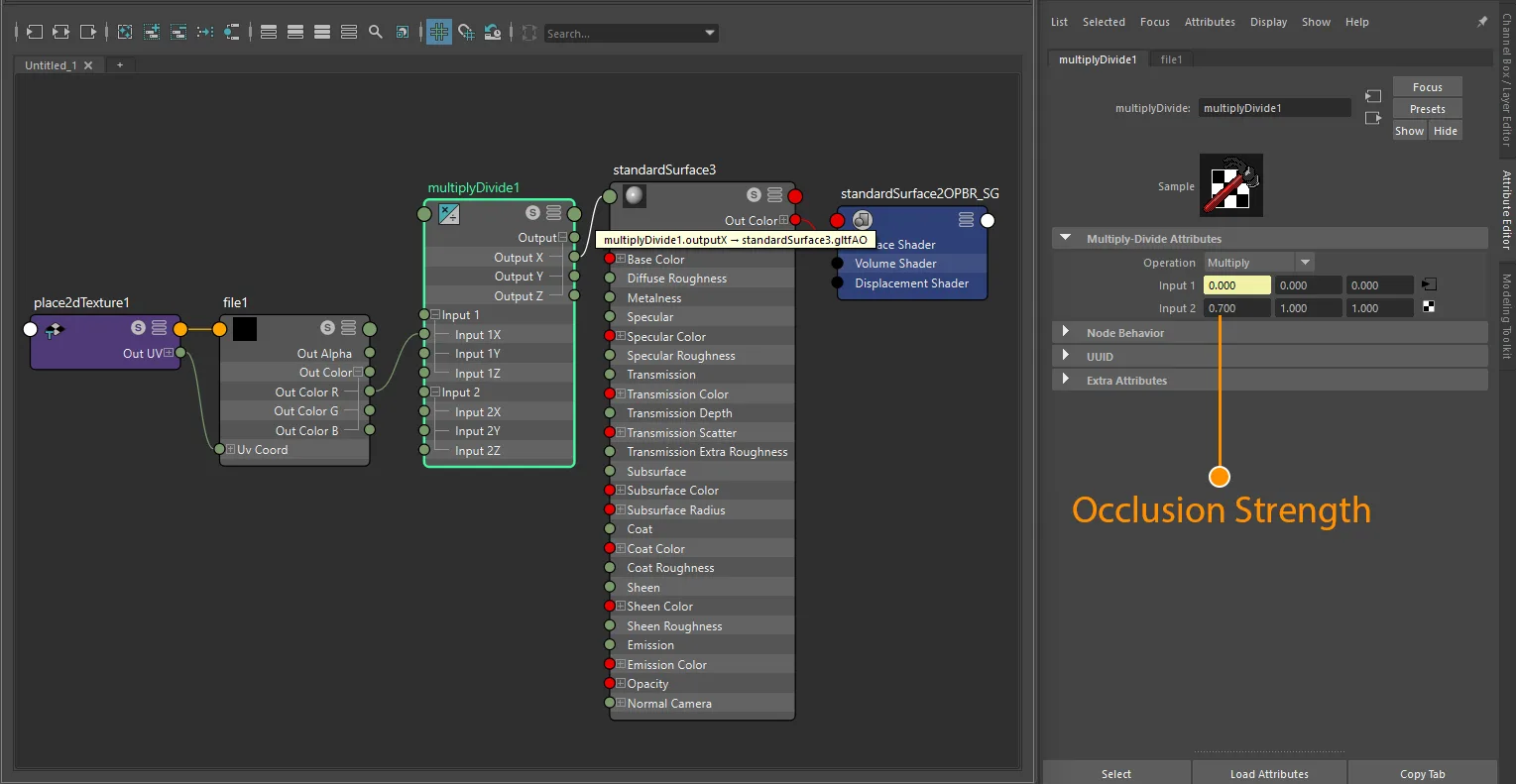Open the Search field dropdown arrow
Viewport: 1516px width, 784px height.
pos(710,33)
